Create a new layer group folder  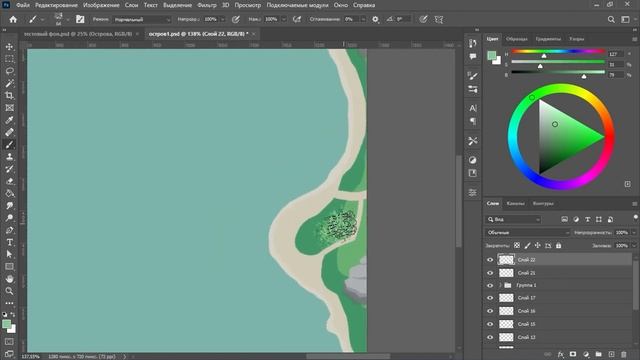598,354
